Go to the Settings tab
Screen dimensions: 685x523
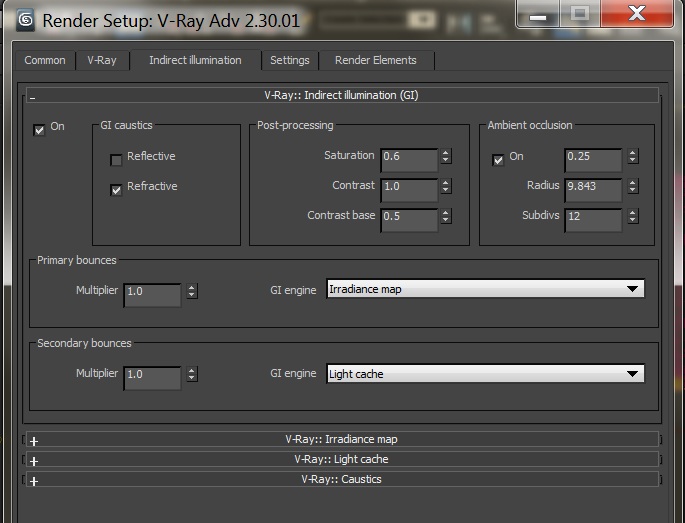pyautogui.click(x=290, y=60)
